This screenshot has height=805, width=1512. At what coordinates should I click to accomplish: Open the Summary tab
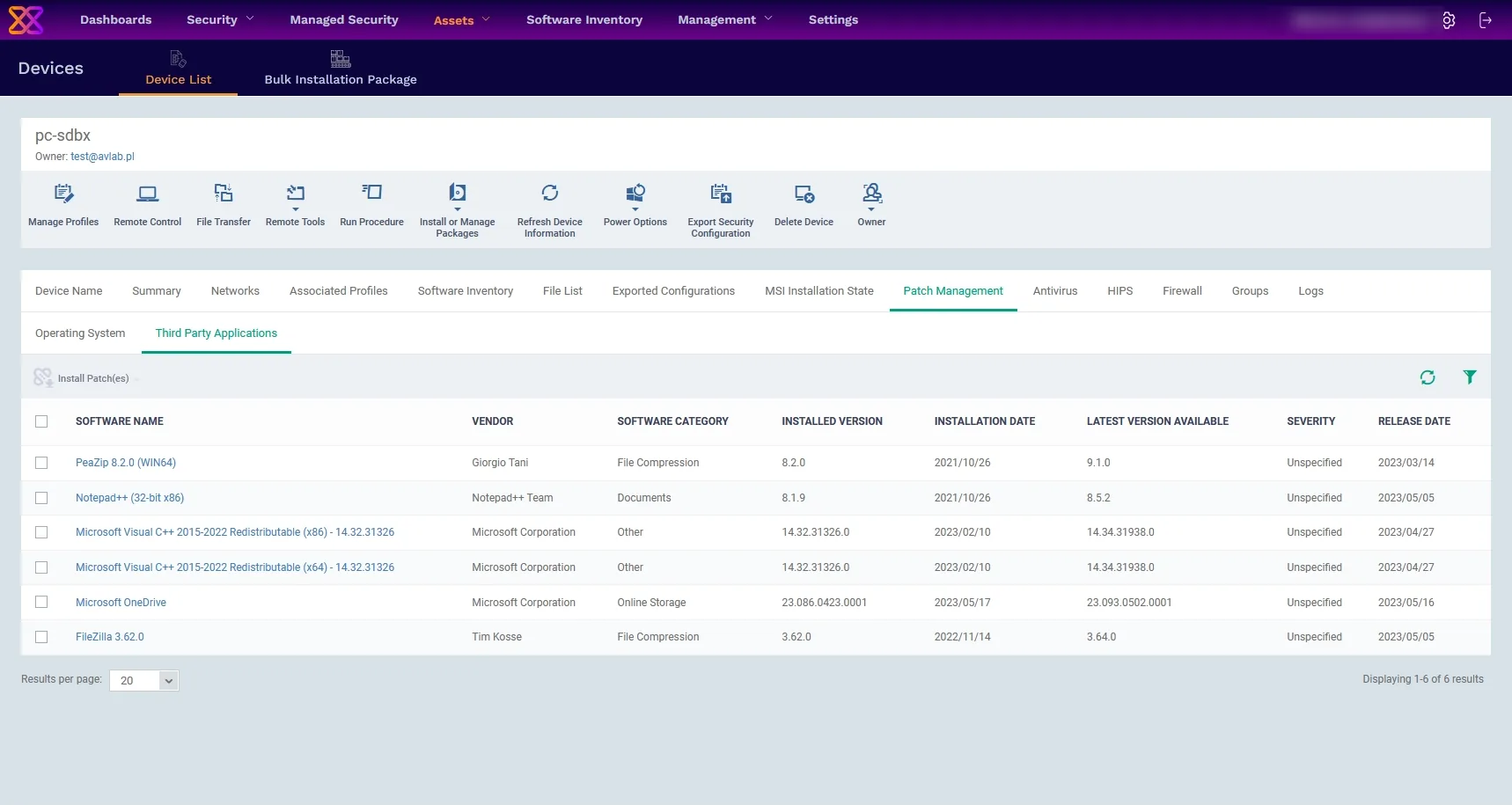click(x=157, y=291)
